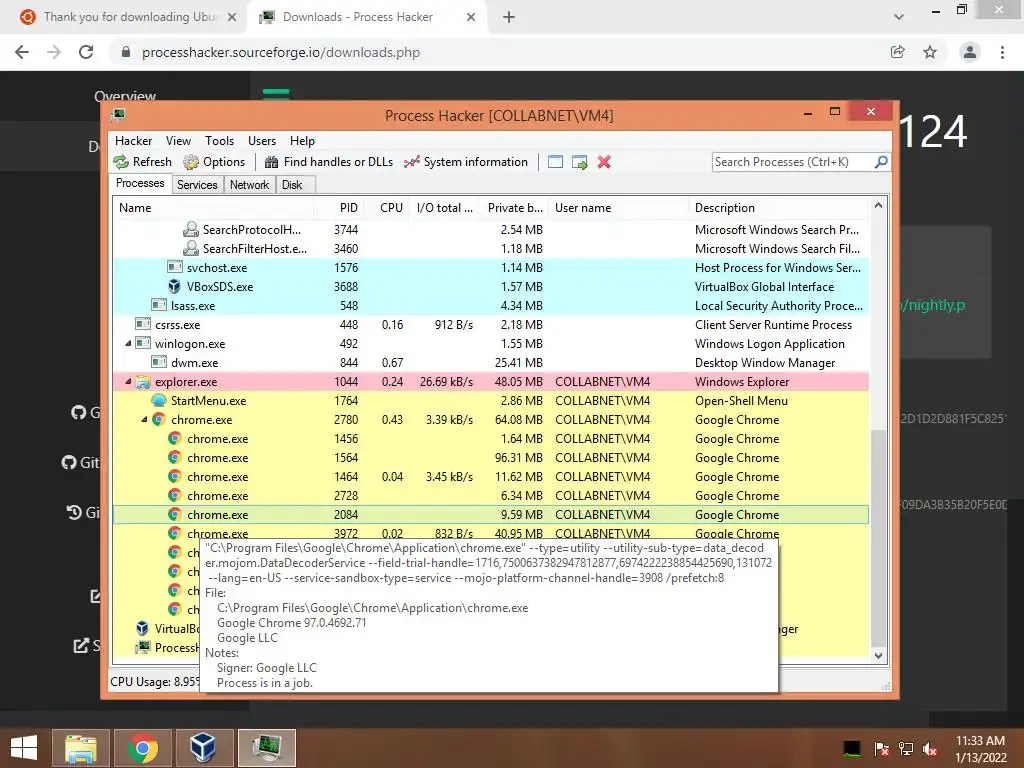Select the explorer.exe folder icon

coord(143,381)
